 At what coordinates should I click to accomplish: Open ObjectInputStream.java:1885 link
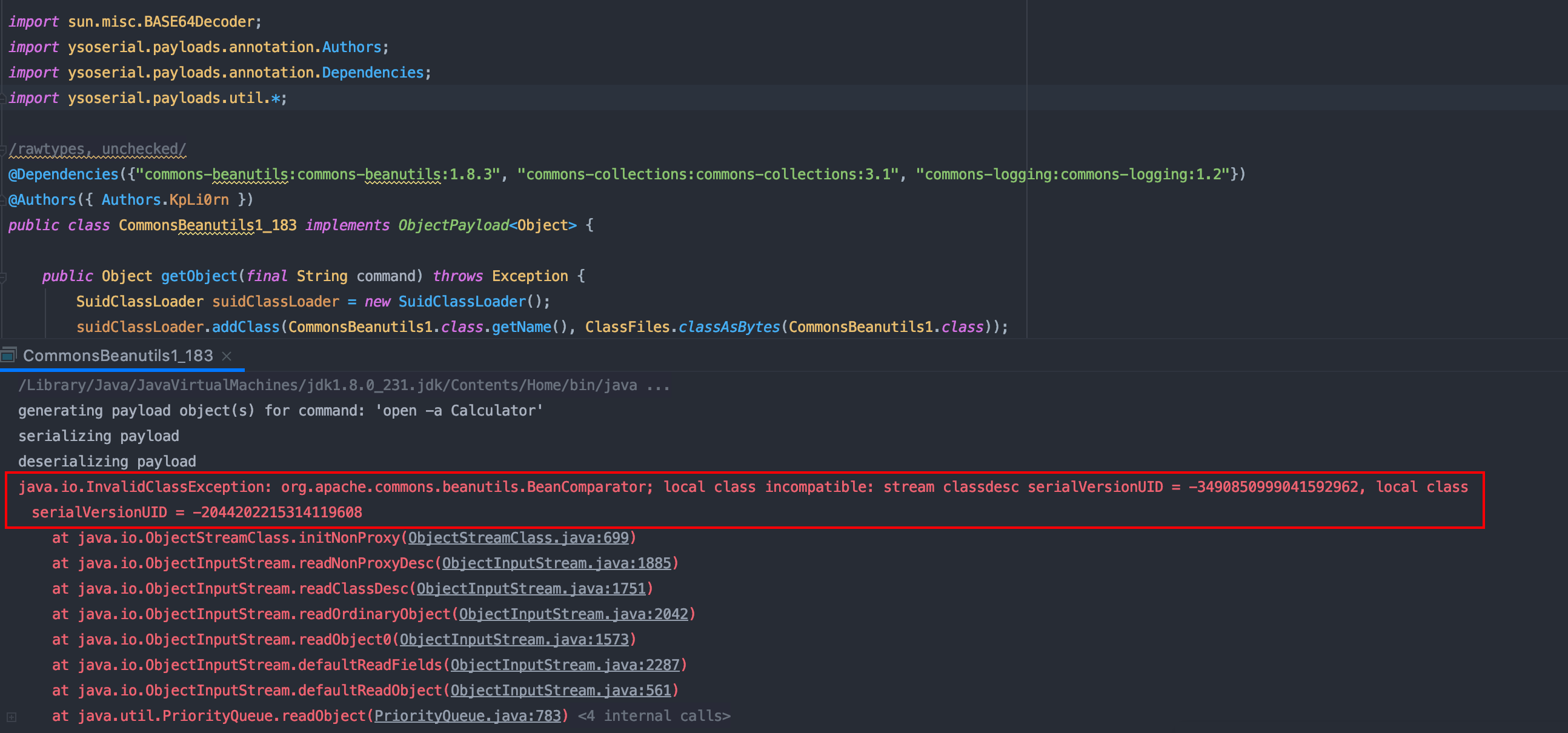pos(556,564)
